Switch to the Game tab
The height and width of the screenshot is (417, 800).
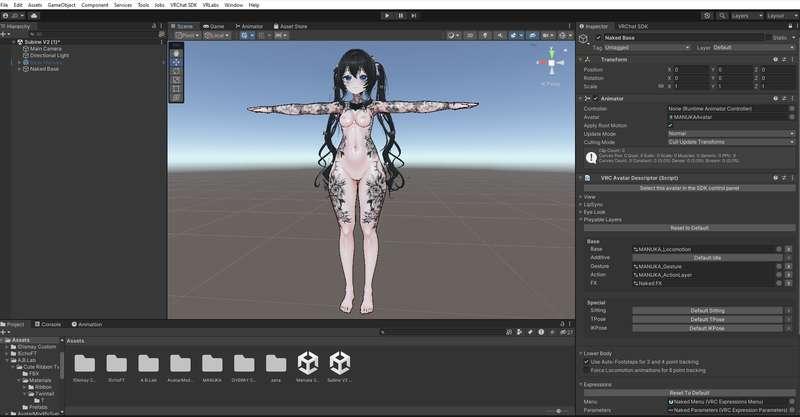tap(214, 26)
